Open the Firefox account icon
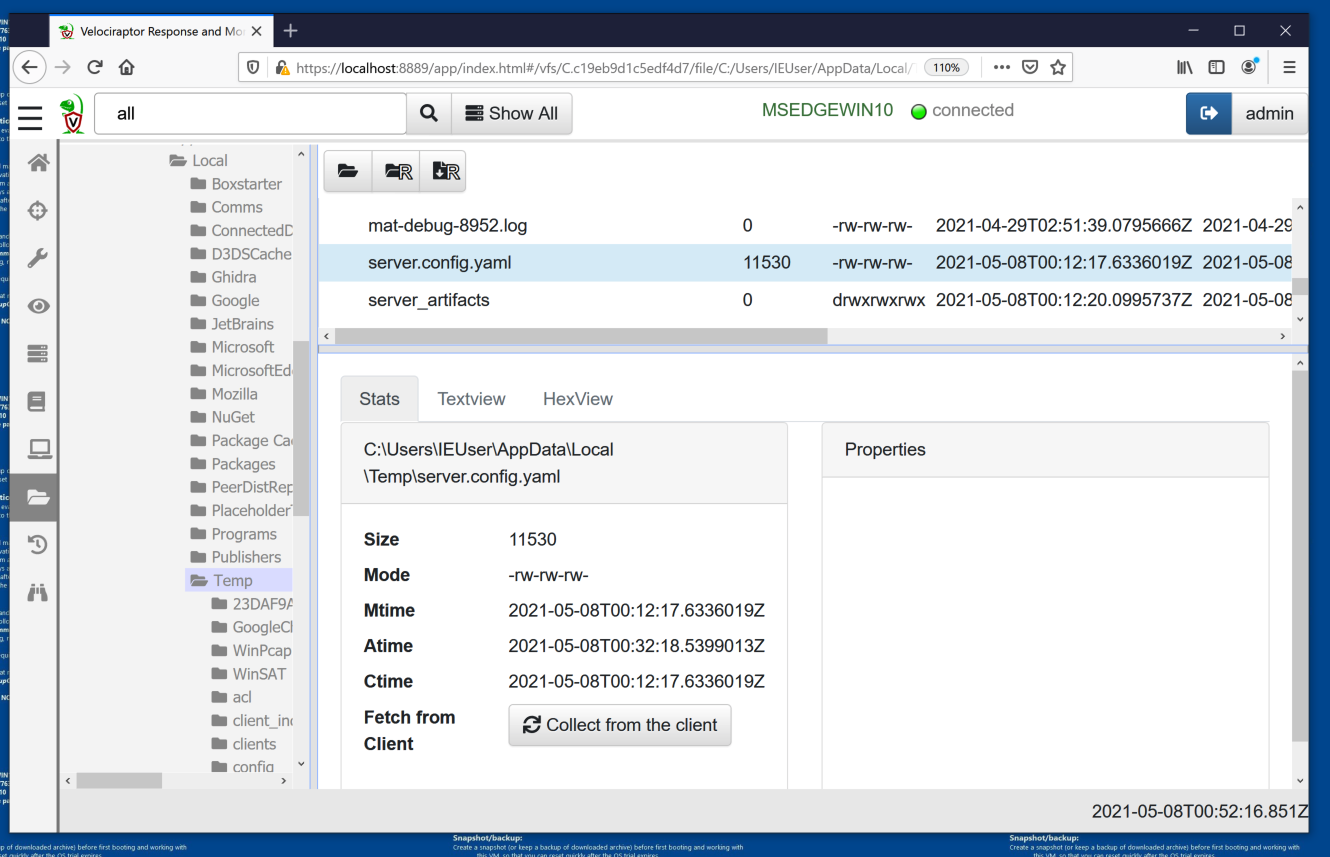Viewport: 1330px width, 857px height. (1250, 67)
